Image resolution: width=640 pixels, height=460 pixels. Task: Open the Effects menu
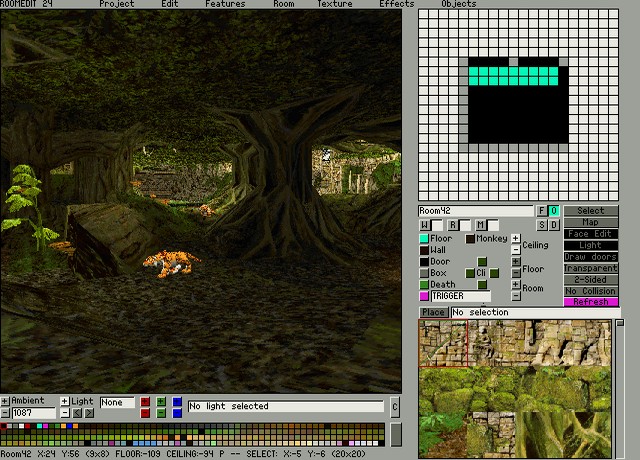coord(396,4)
